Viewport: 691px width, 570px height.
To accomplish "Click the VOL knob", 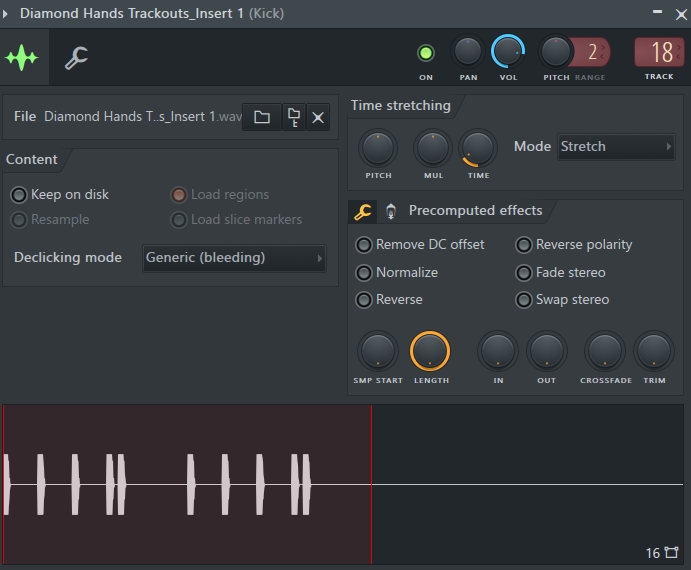I will point(508,52).
